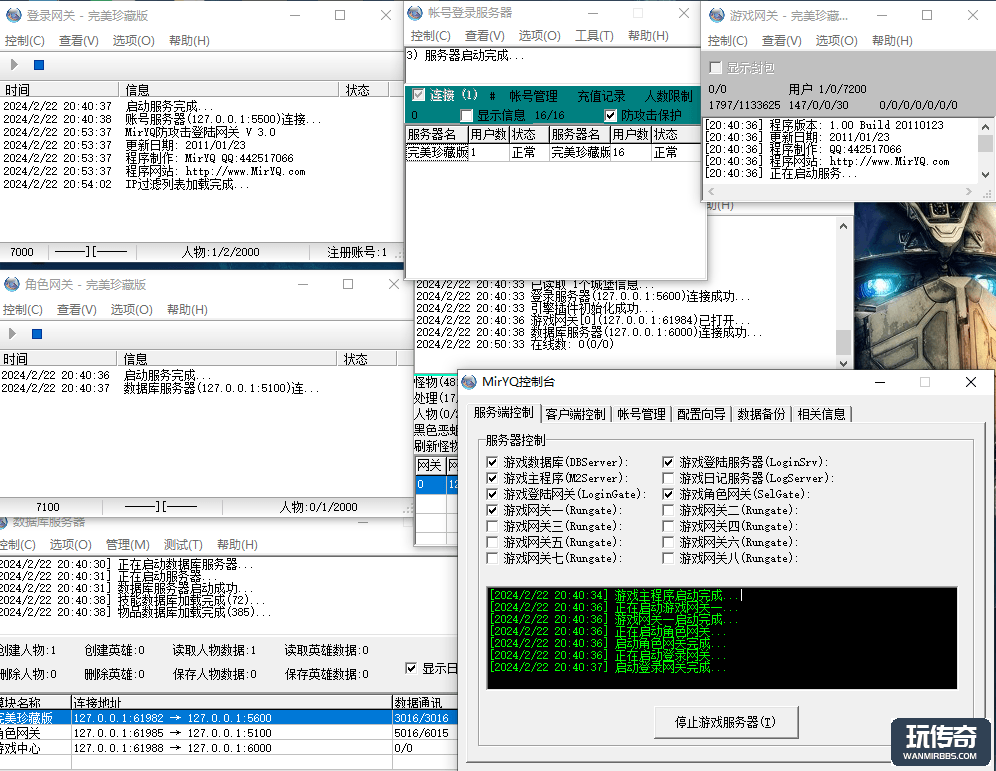
Task: Toggle 游戏登陆网关(LoginGate) checkbox
Action: point(492,493)
